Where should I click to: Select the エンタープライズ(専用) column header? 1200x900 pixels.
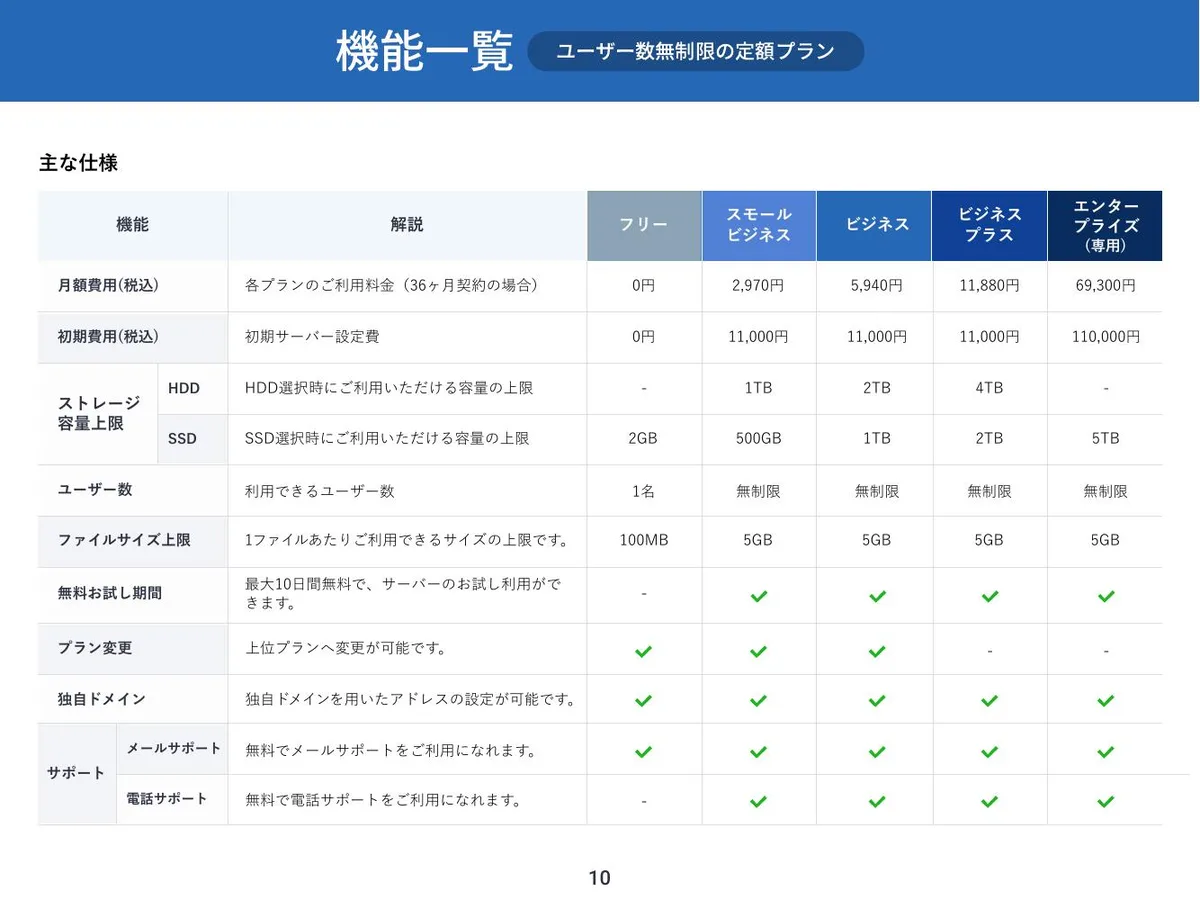click(x=1105, y=225)
